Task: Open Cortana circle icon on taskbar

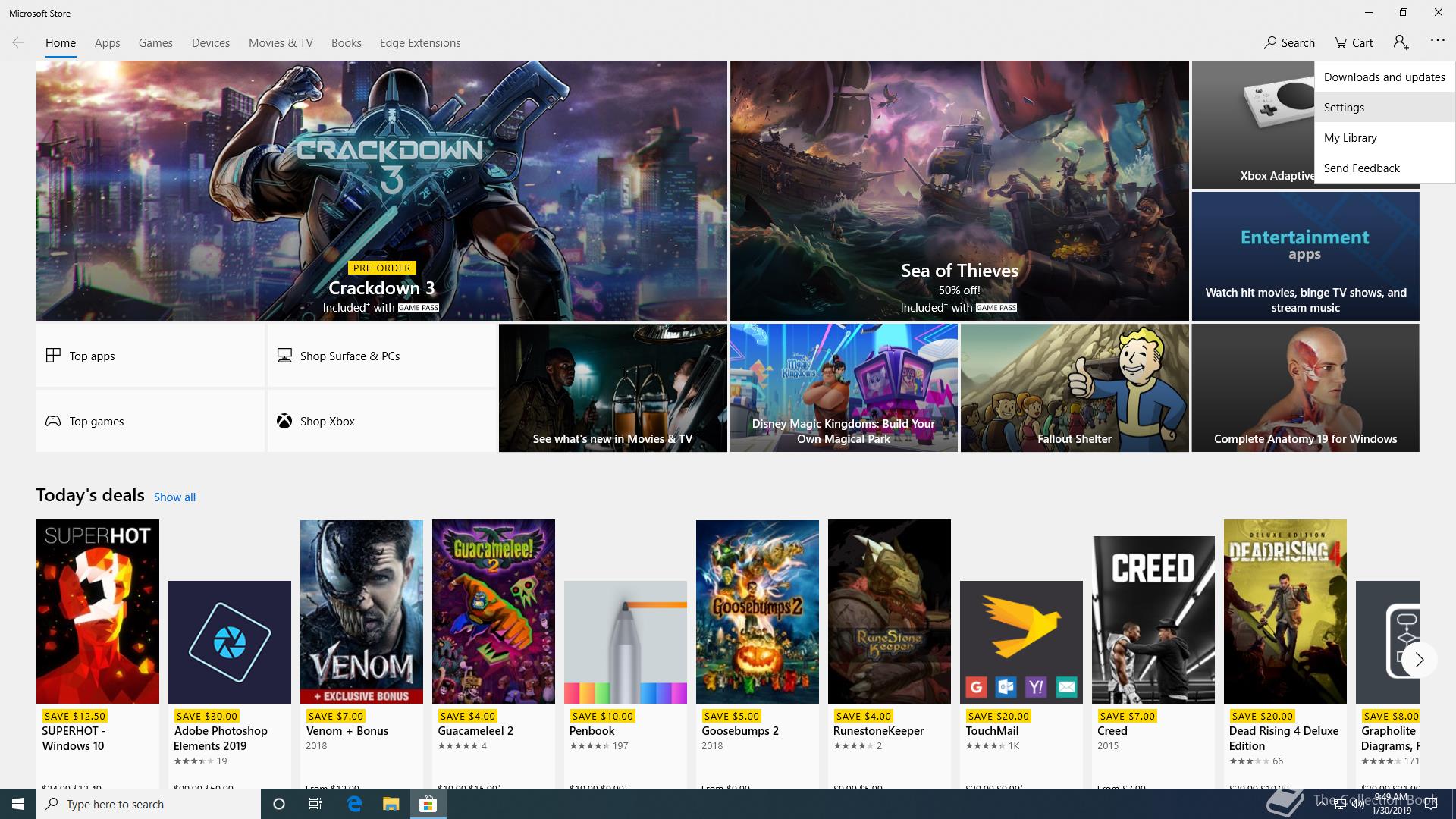Action: (x=278, y=804)
